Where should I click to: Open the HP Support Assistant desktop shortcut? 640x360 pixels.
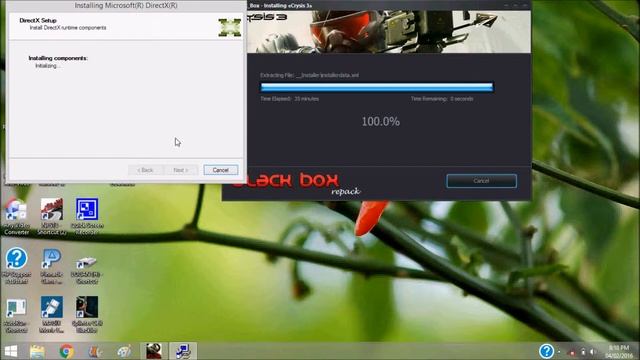pyautogui.click(x=16, y=265)
